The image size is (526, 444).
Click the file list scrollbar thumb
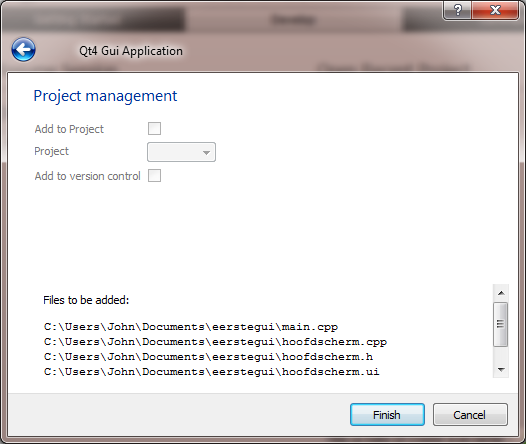(x=501, y=324)
